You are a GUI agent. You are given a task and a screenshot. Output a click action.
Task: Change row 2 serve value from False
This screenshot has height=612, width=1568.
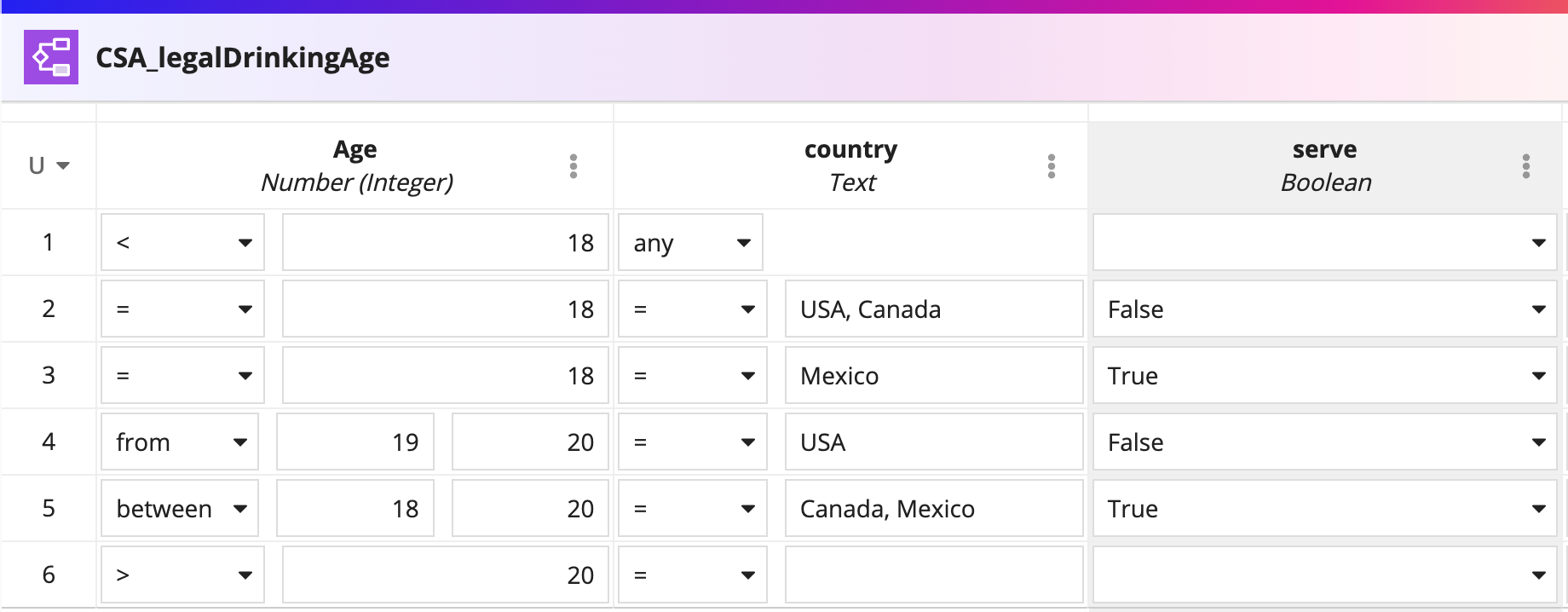pos(1325,309)
